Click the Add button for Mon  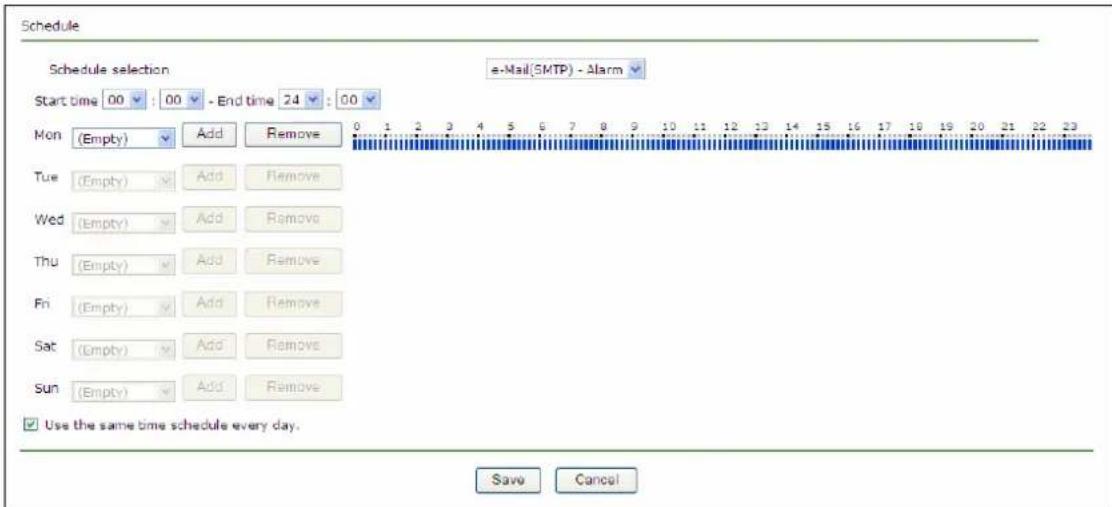209,134
